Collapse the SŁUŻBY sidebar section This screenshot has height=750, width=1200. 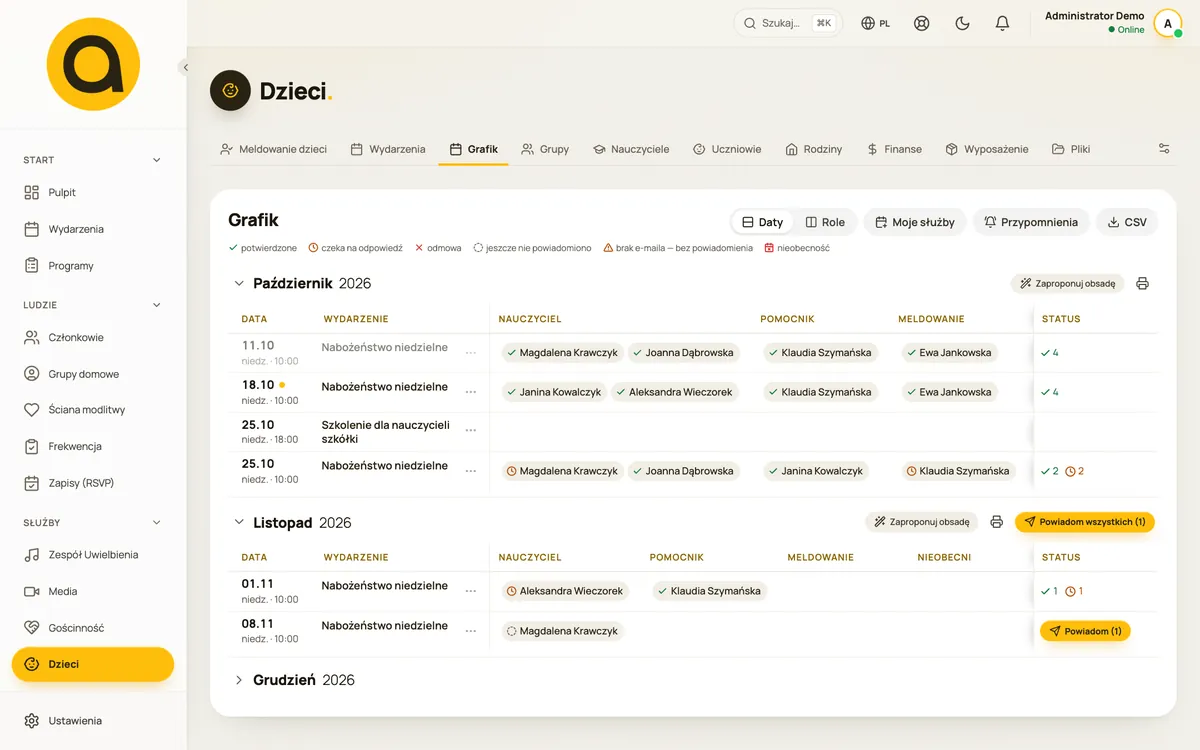coord(156,522)
